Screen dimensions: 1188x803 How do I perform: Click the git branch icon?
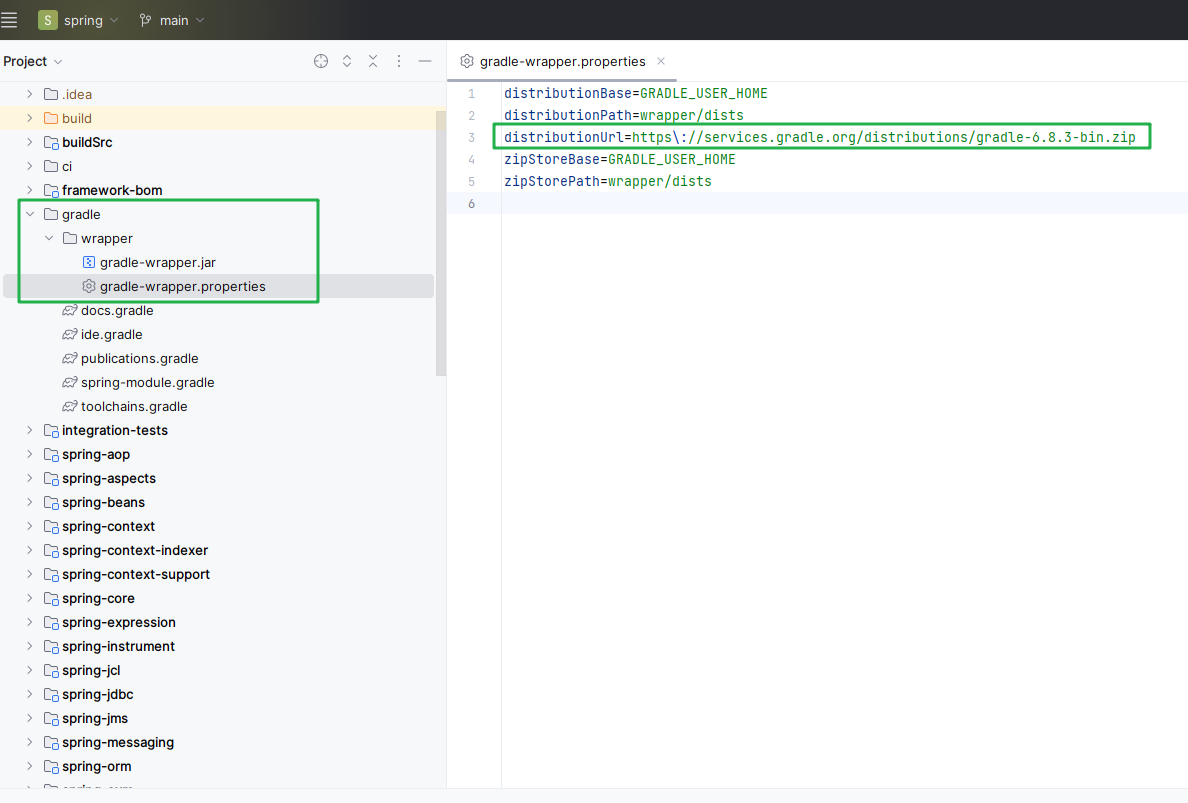pos(145,20)
